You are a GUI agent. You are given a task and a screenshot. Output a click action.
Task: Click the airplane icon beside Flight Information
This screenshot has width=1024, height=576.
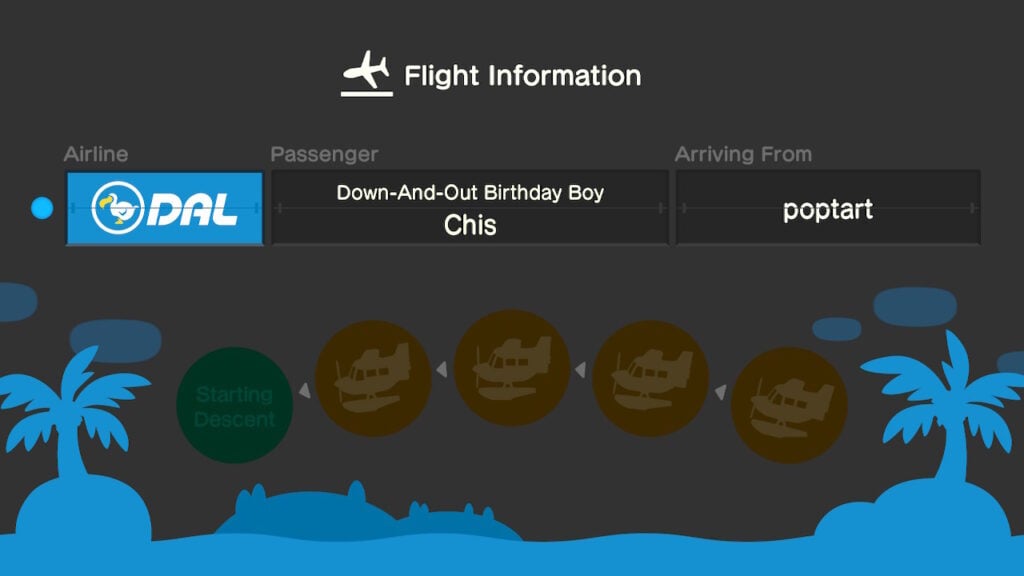coord(366,73)
